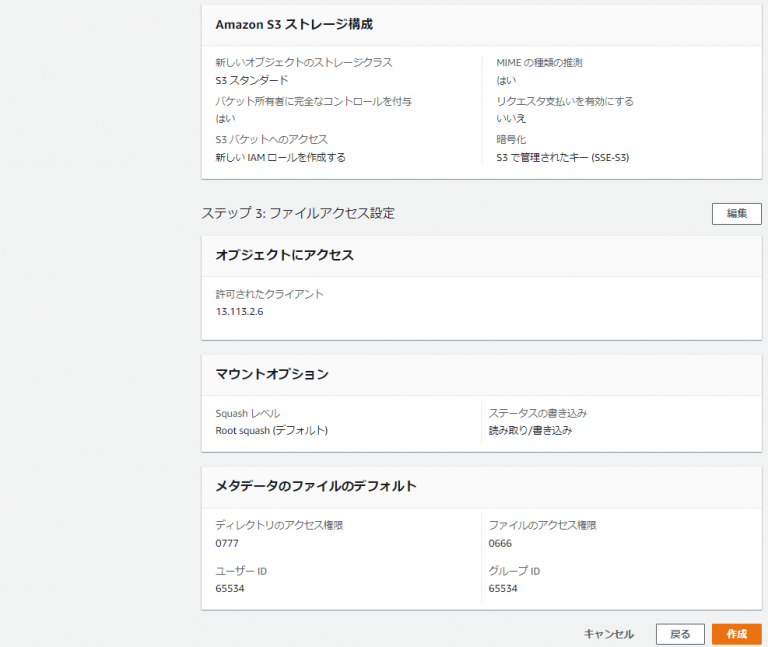
Task: Click the 新しい IAM ロールを作成する value
Action: [280, 157]
